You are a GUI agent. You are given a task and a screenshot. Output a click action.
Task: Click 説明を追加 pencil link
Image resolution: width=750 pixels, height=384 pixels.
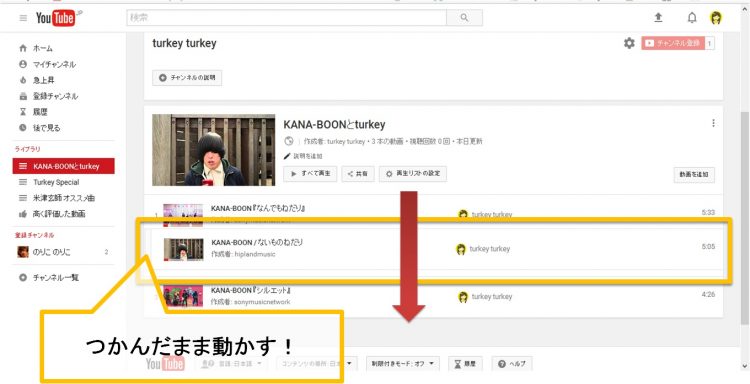point(303,156)
